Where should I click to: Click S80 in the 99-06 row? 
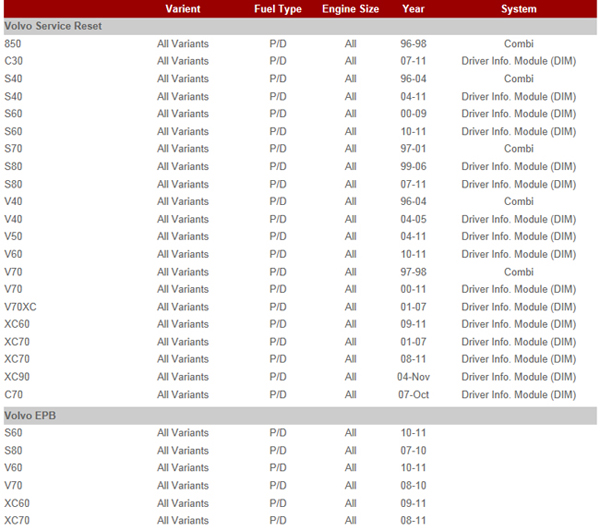point(13,166)
